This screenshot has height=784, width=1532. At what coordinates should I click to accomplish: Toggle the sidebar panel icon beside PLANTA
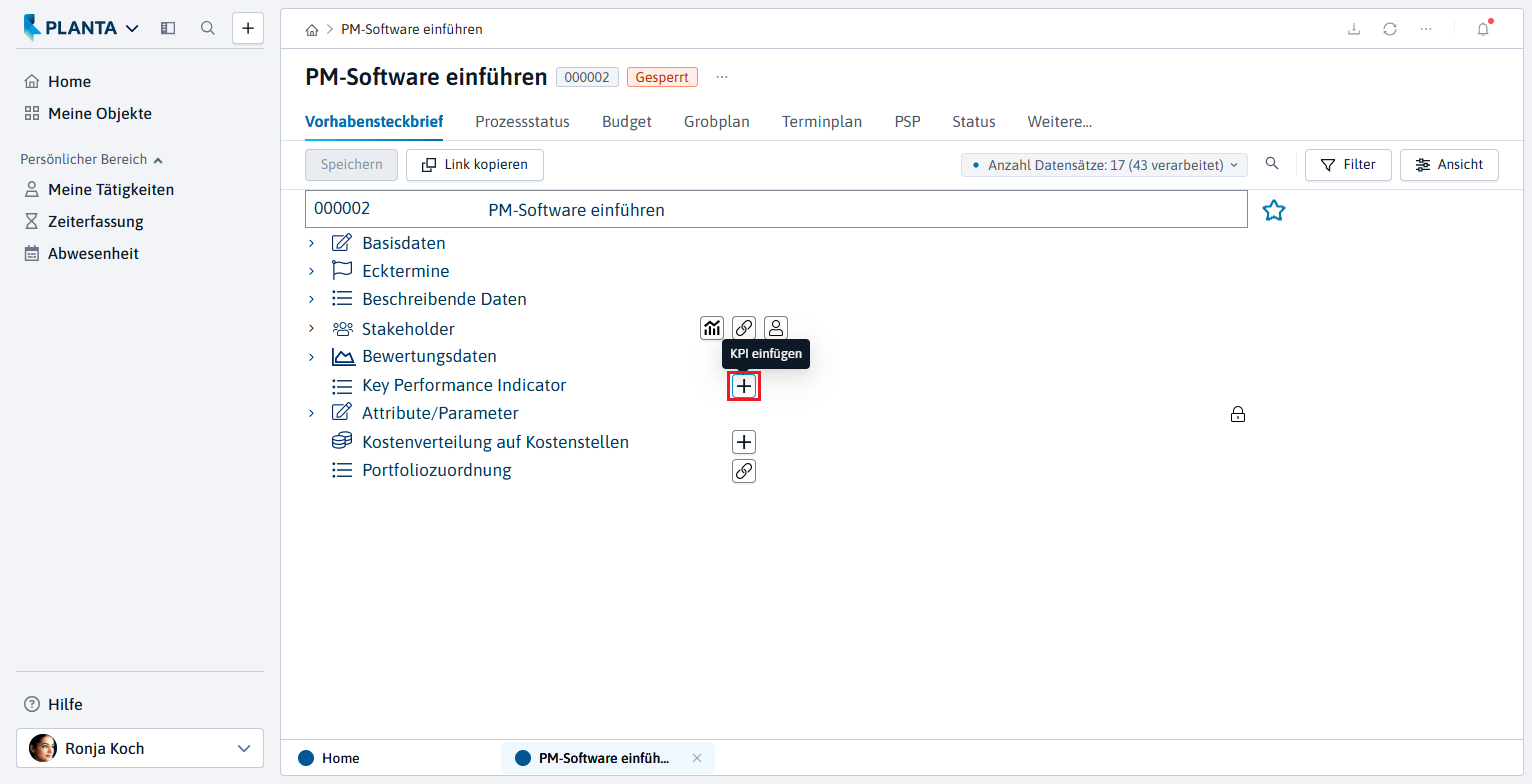coord(168,28)
